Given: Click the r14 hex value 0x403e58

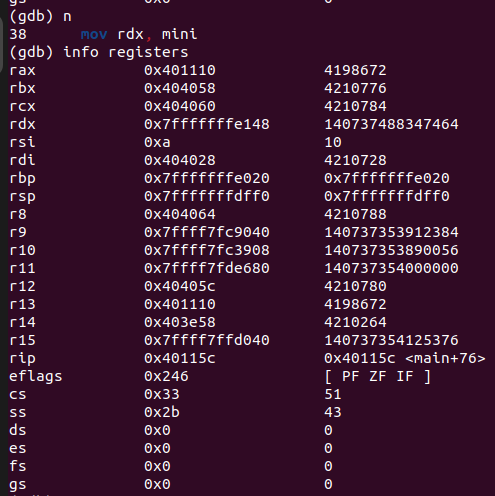Looking at the screenshot, I should (x=180, y=322).
